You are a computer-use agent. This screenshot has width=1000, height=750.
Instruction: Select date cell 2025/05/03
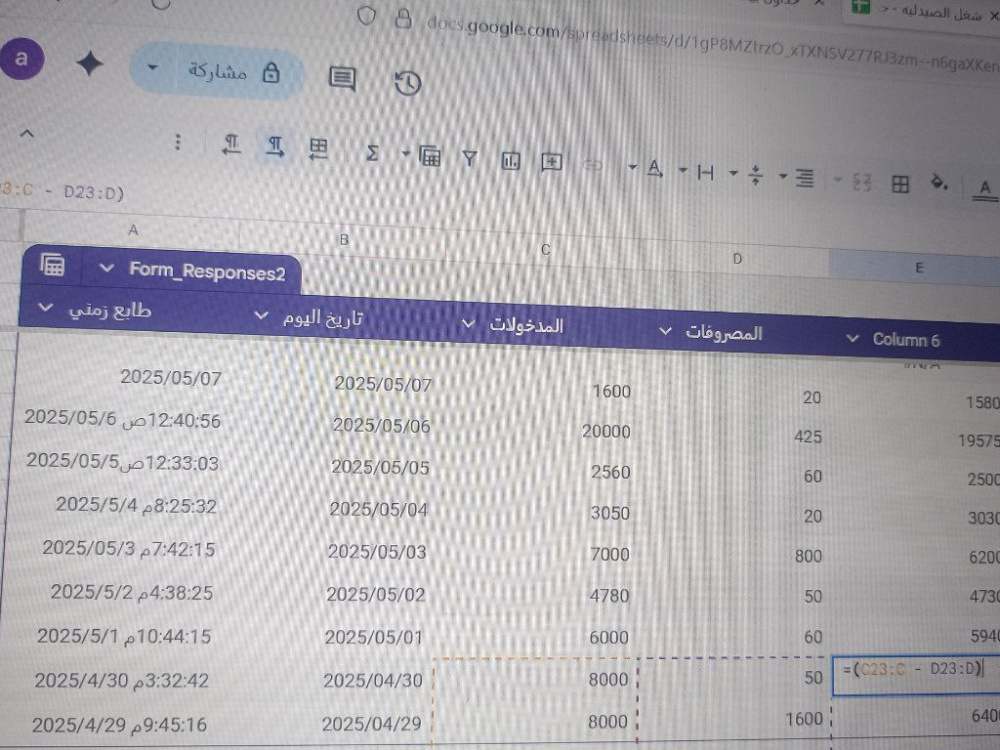coord(377,552)
